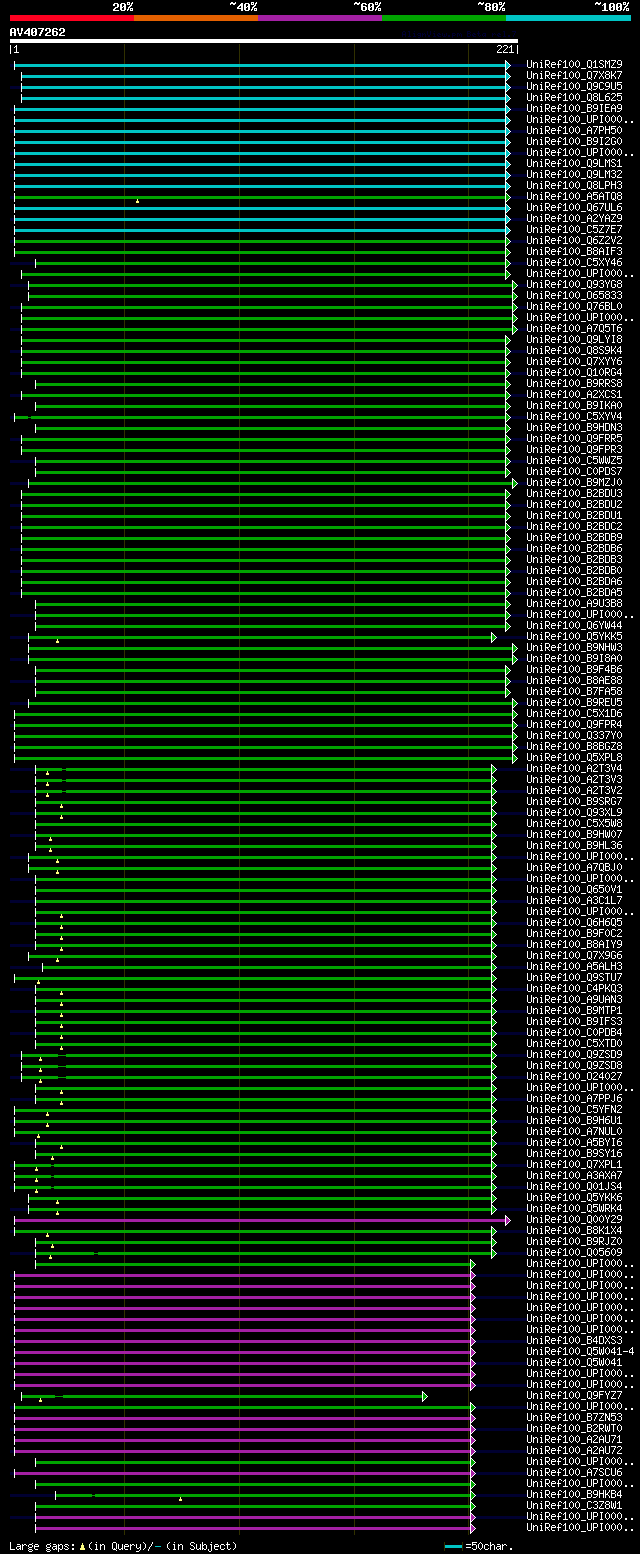Click the cyan segment of the identity legend
640x1554 pixels.
pos(568,18)
